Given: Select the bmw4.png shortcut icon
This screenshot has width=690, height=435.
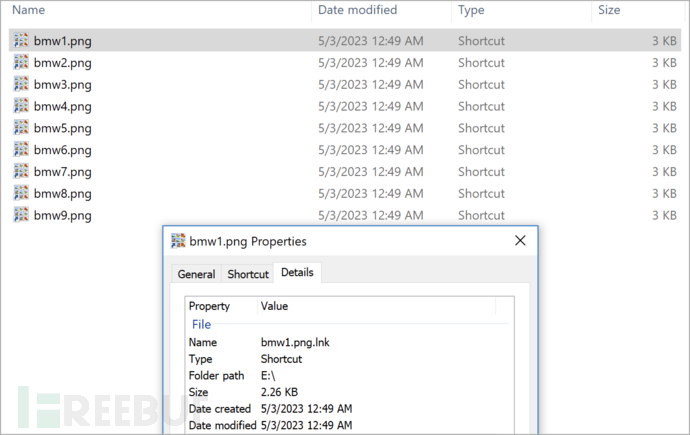Looking at the screenshot, I should pyautogui.click(x=21, y=106).
